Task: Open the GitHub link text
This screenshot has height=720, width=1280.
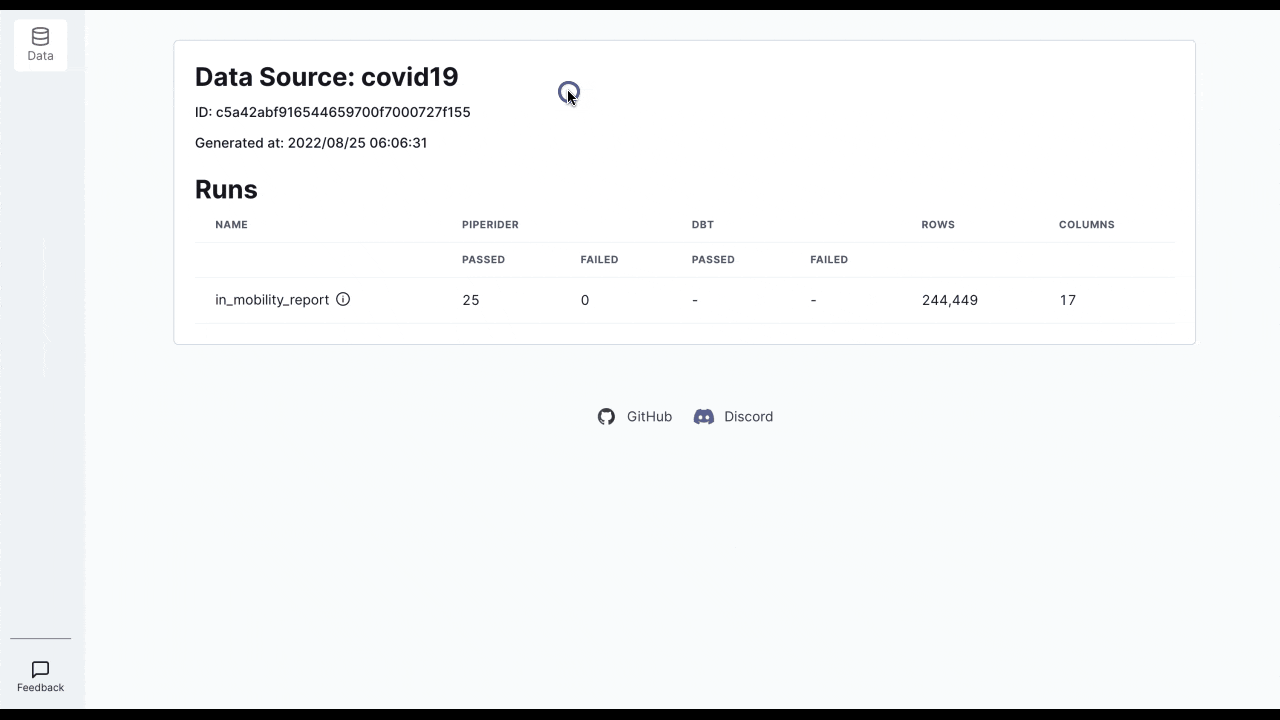Action: (649, 416)
